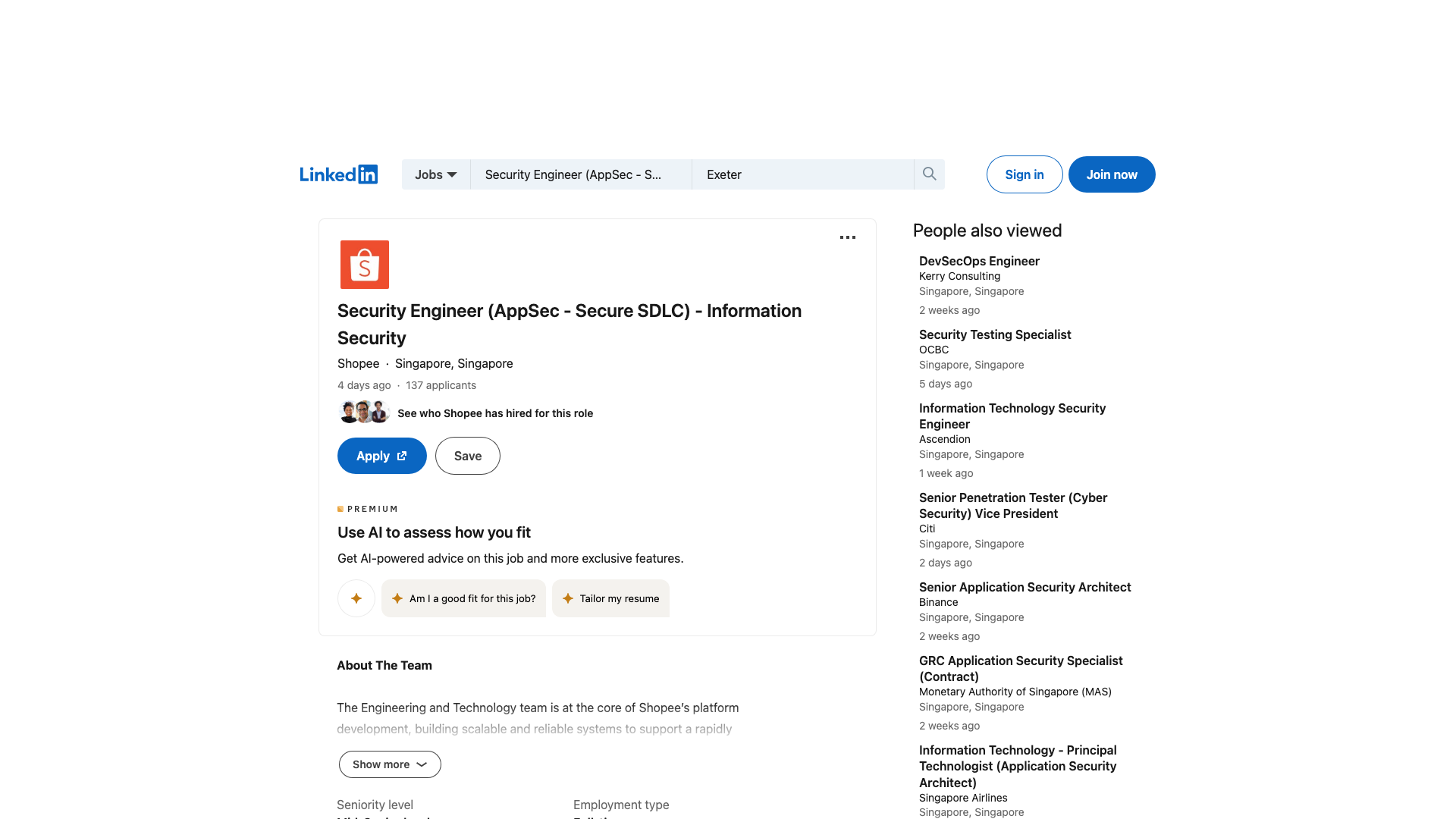Open Senior Application Security Architect job

pos(1025,587)
